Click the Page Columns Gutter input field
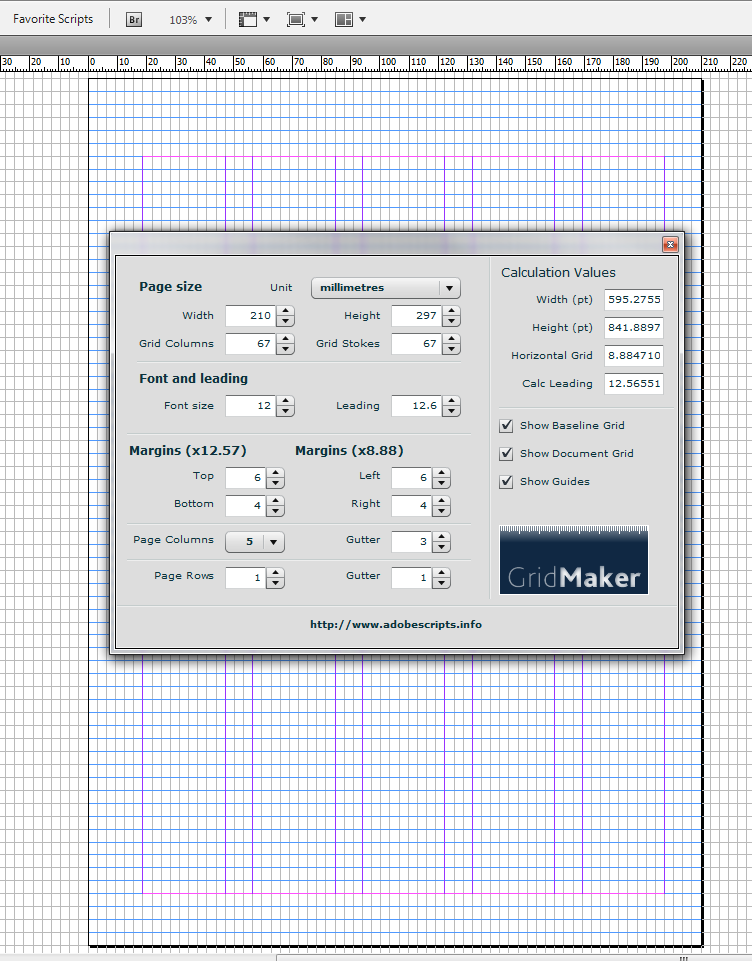752x961 pixels. point(411,542)
